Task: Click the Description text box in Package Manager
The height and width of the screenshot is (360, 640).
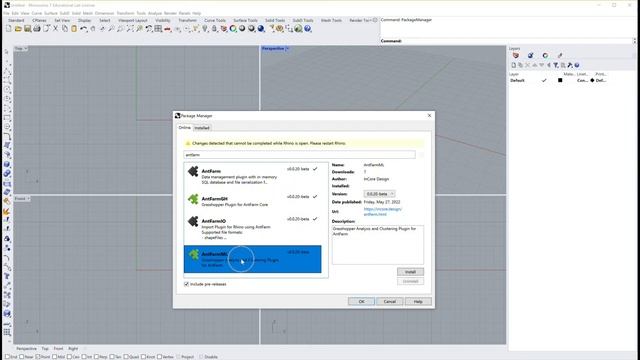Action: [x=378, y=244]
